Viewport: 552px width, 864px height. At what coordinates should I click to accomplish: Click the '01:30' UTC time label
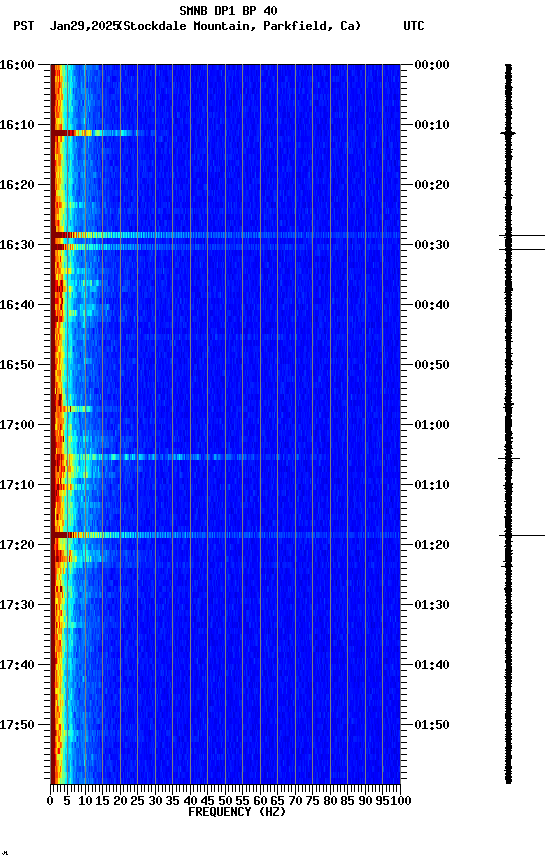432,605
